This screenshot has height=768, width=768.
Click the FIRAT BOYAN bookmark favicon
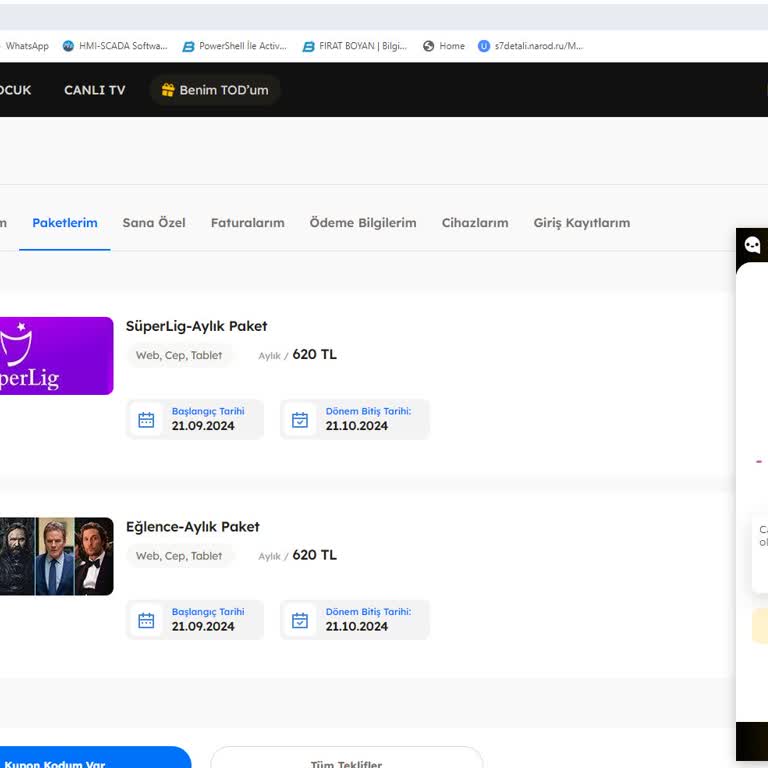coord(309,47)
